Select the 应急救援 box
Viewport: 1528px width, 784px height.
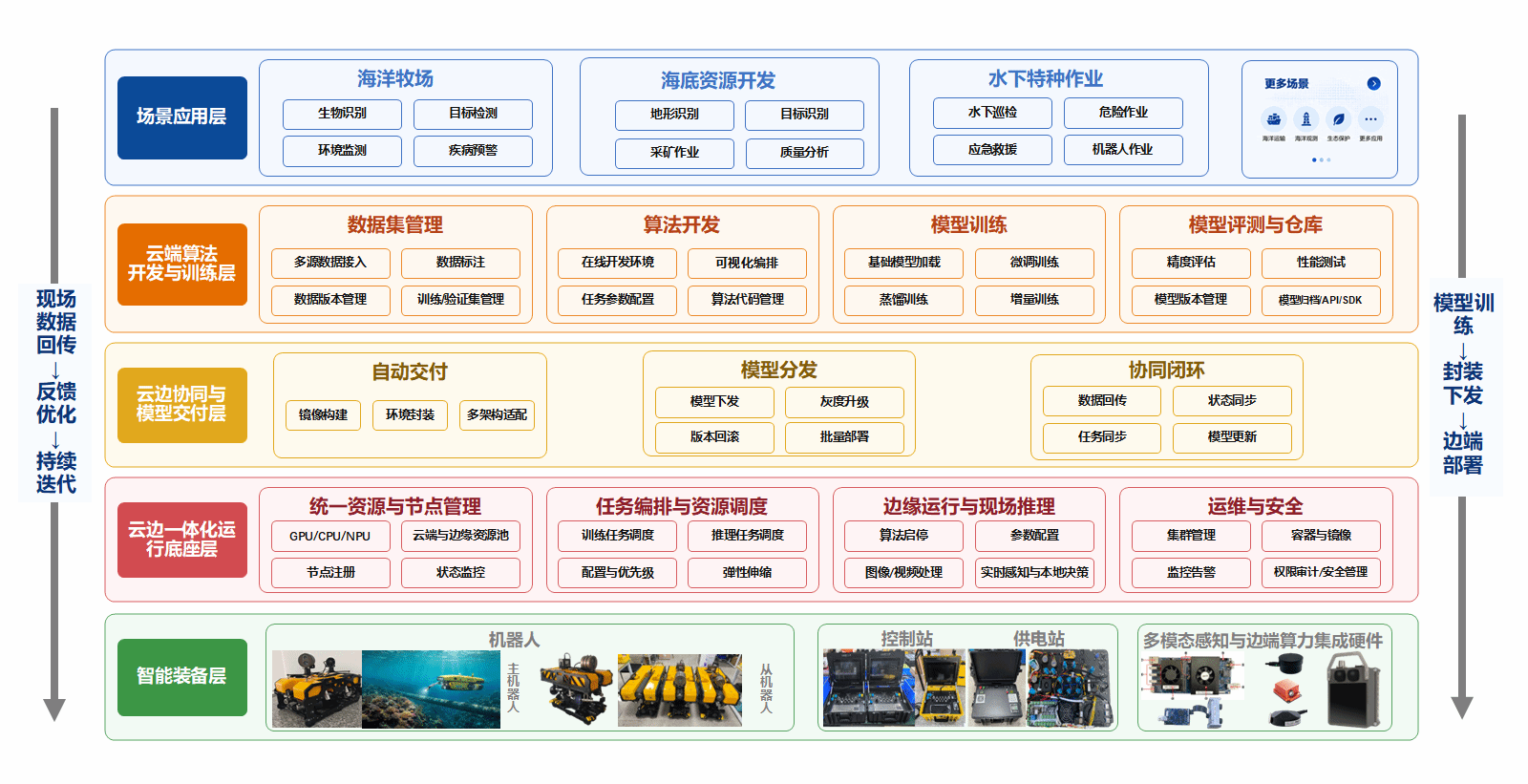pos(992,150)
